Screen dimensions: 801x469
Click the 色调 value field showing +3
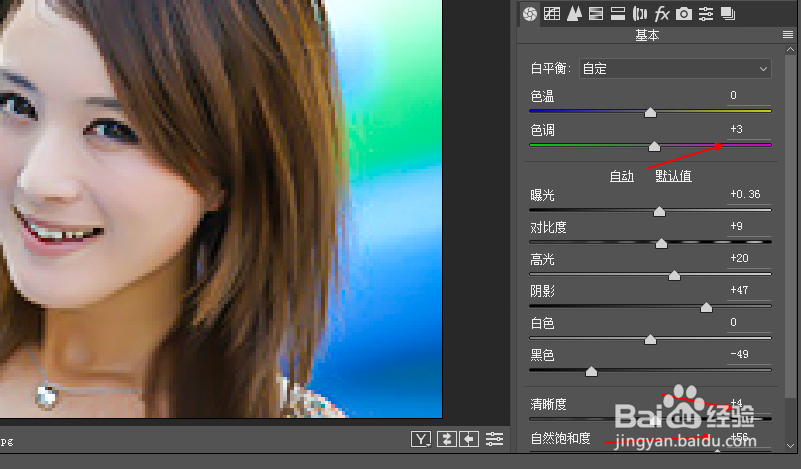[748, 129]
